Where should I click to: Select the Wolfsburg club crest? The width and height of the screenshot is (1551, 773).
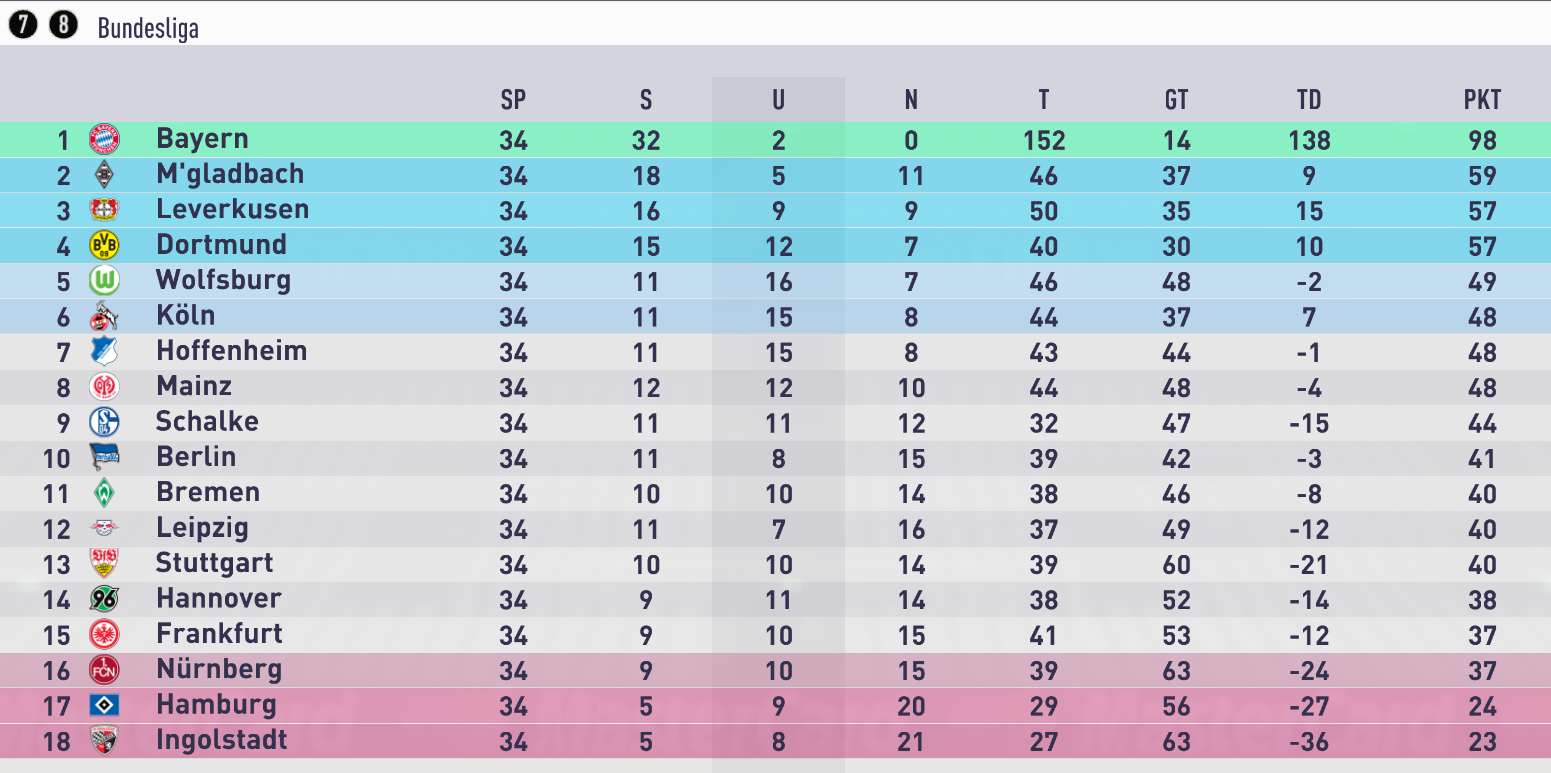tap(104, 281)
